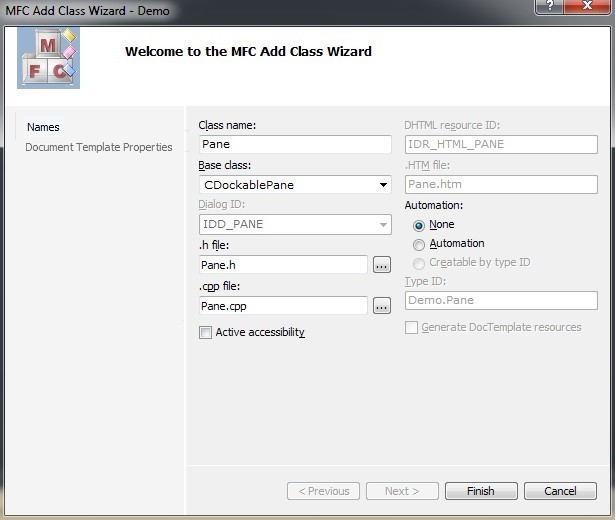Select Creatable by type ID option
Screen dimensions: 615x520
[x=418, y=263]
